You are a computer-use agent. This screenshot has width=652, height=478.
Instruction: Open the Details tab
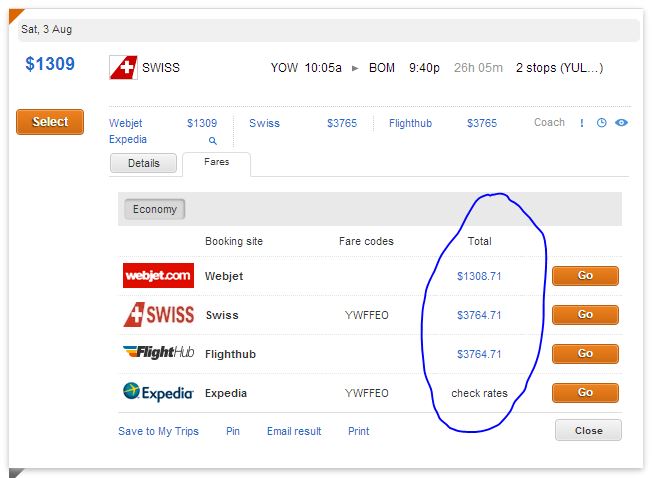(143, 163)
